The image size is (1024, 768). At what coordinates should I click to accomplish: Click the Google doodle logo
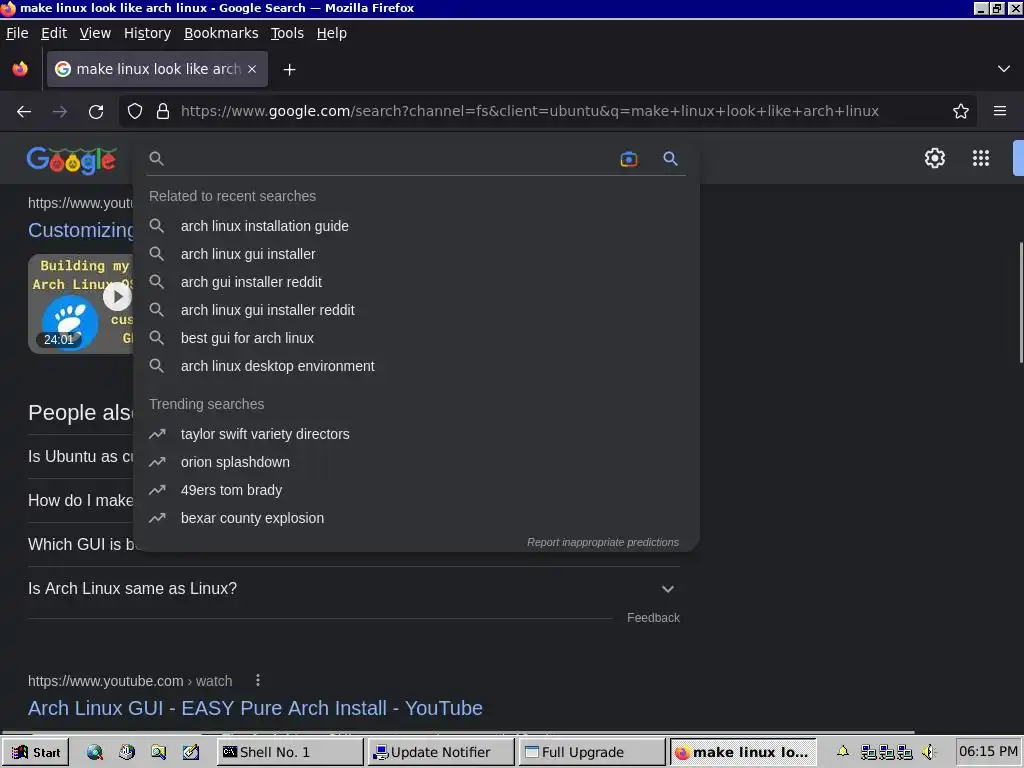[72, 160]
